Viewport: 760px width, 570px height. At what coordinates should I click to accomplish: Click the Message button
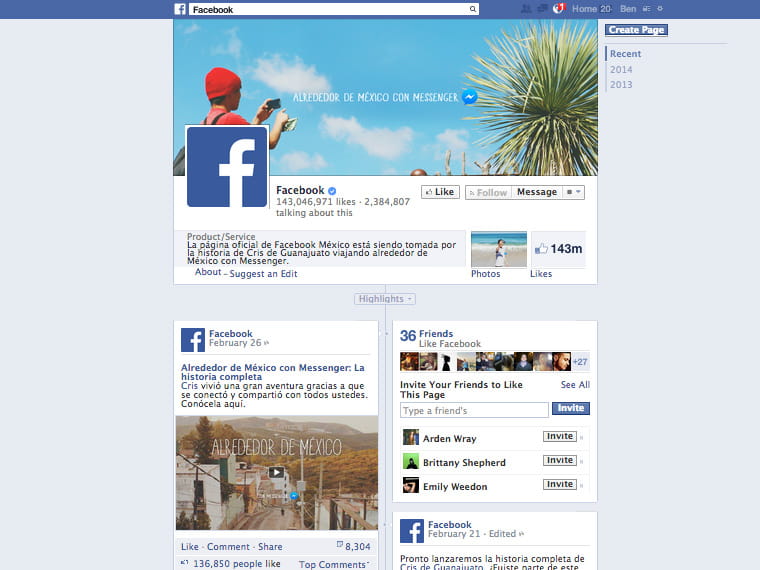[537, 192]
